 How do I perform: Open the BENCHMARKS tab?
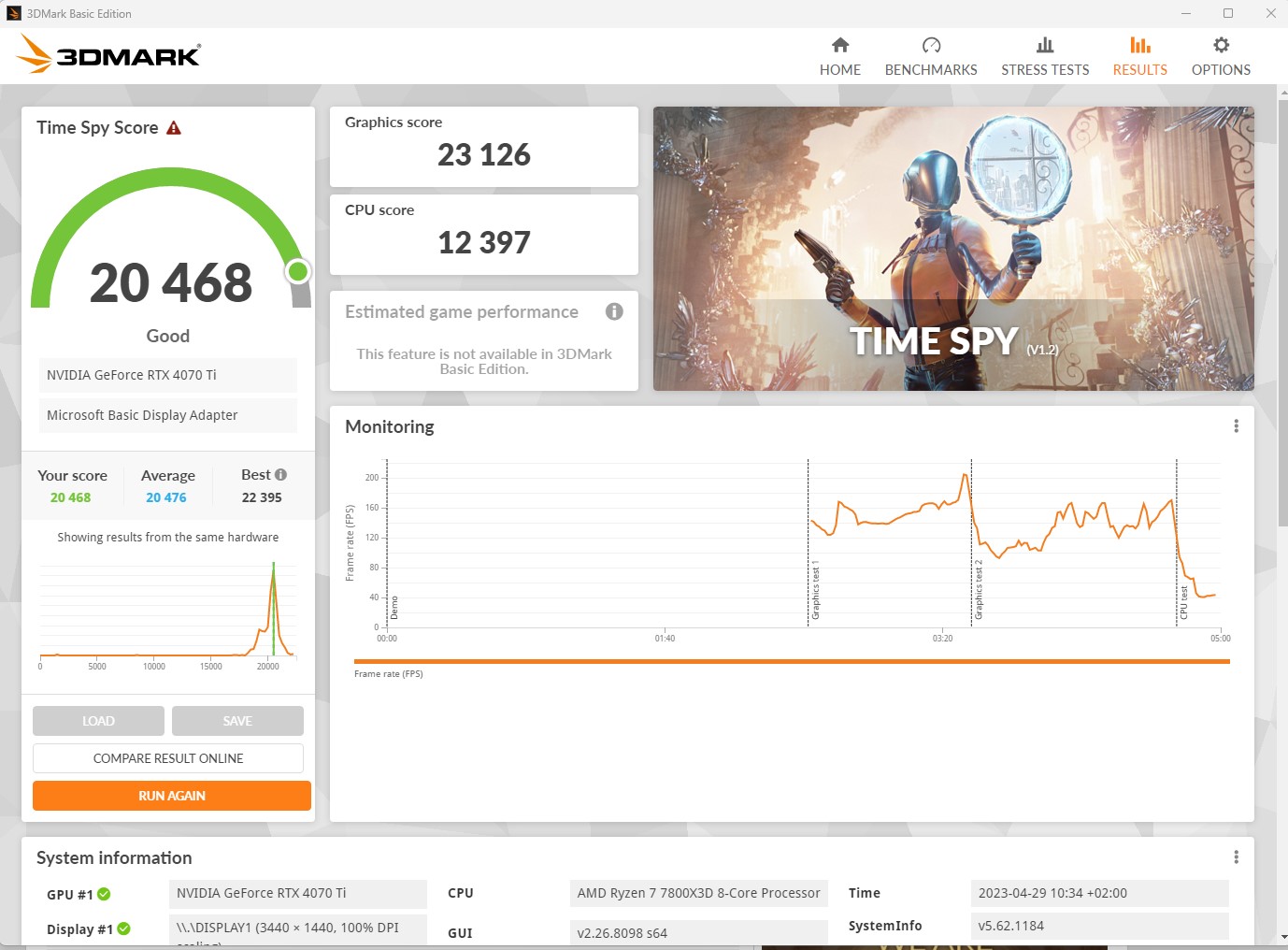[931, 57]
